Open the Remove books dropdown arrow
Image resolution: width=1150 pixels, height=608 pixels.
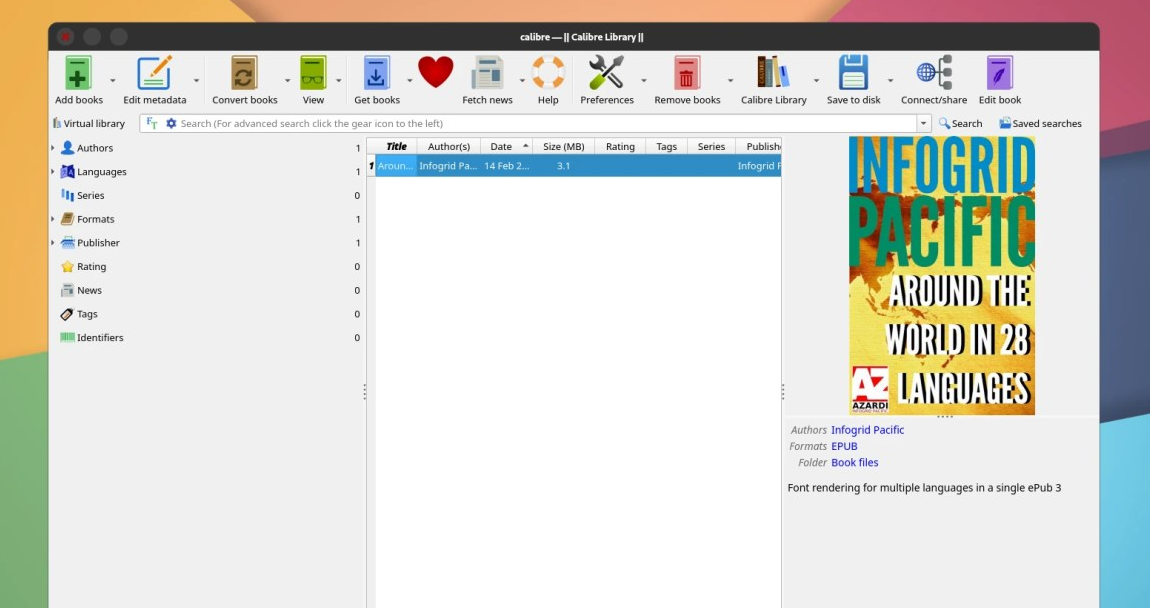[730, 81]
